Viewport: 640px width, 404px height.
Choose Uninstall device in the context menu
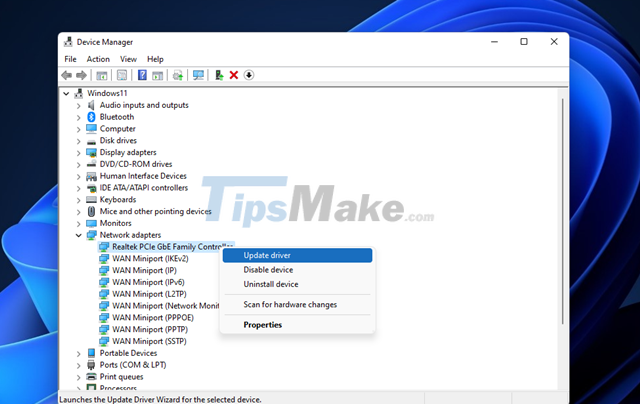[298, 284]
